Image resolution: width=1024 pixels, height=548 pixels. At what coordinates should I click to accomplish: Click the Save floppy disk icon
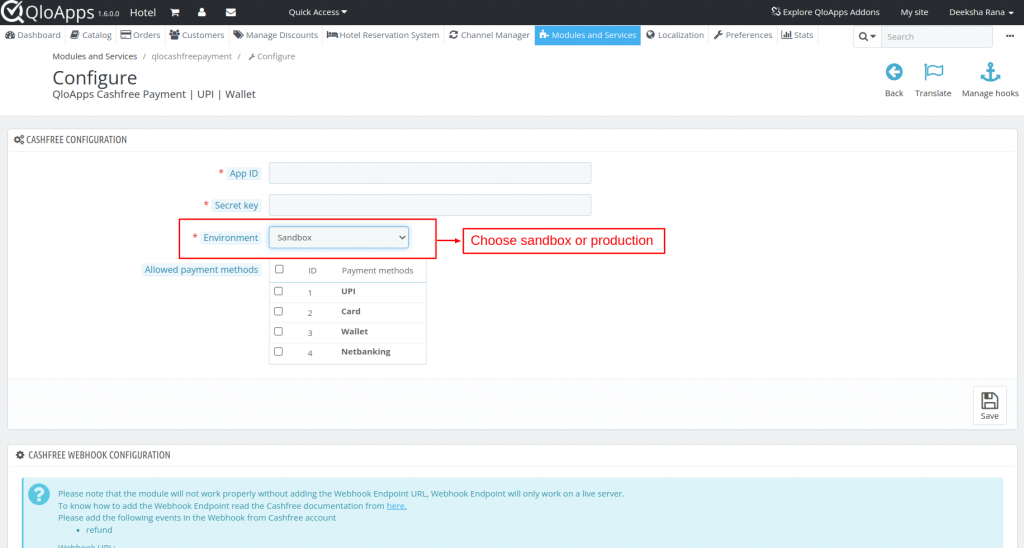pyautogui.click(x=989, y=400)
